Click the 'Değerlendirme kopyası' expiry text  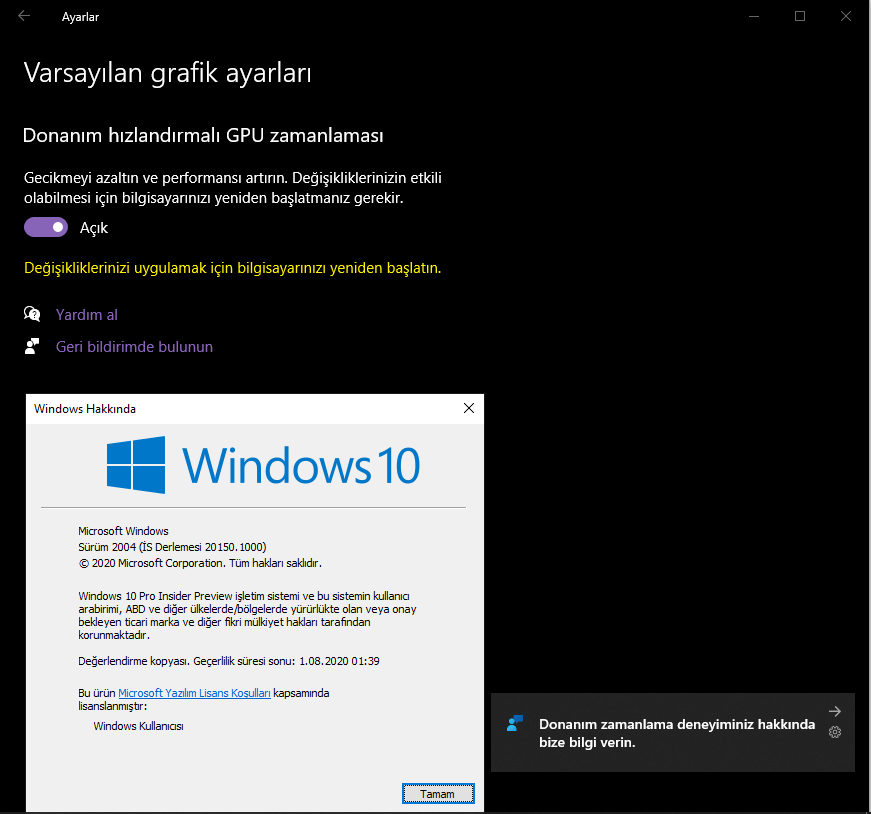click(x=229, y=661)
